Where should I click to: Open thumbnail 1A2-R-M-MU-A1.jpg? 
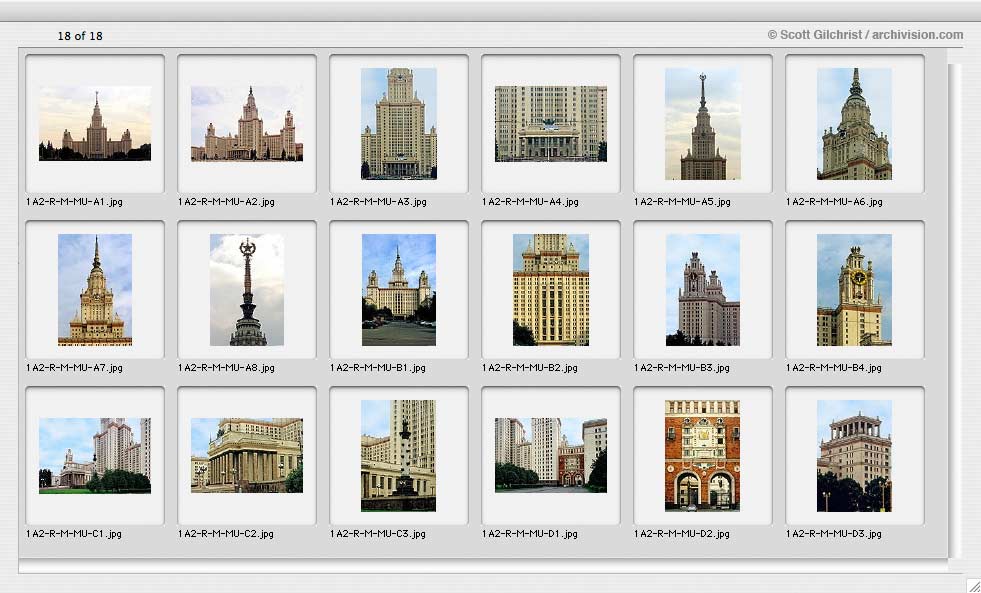[x=95, y=123]
